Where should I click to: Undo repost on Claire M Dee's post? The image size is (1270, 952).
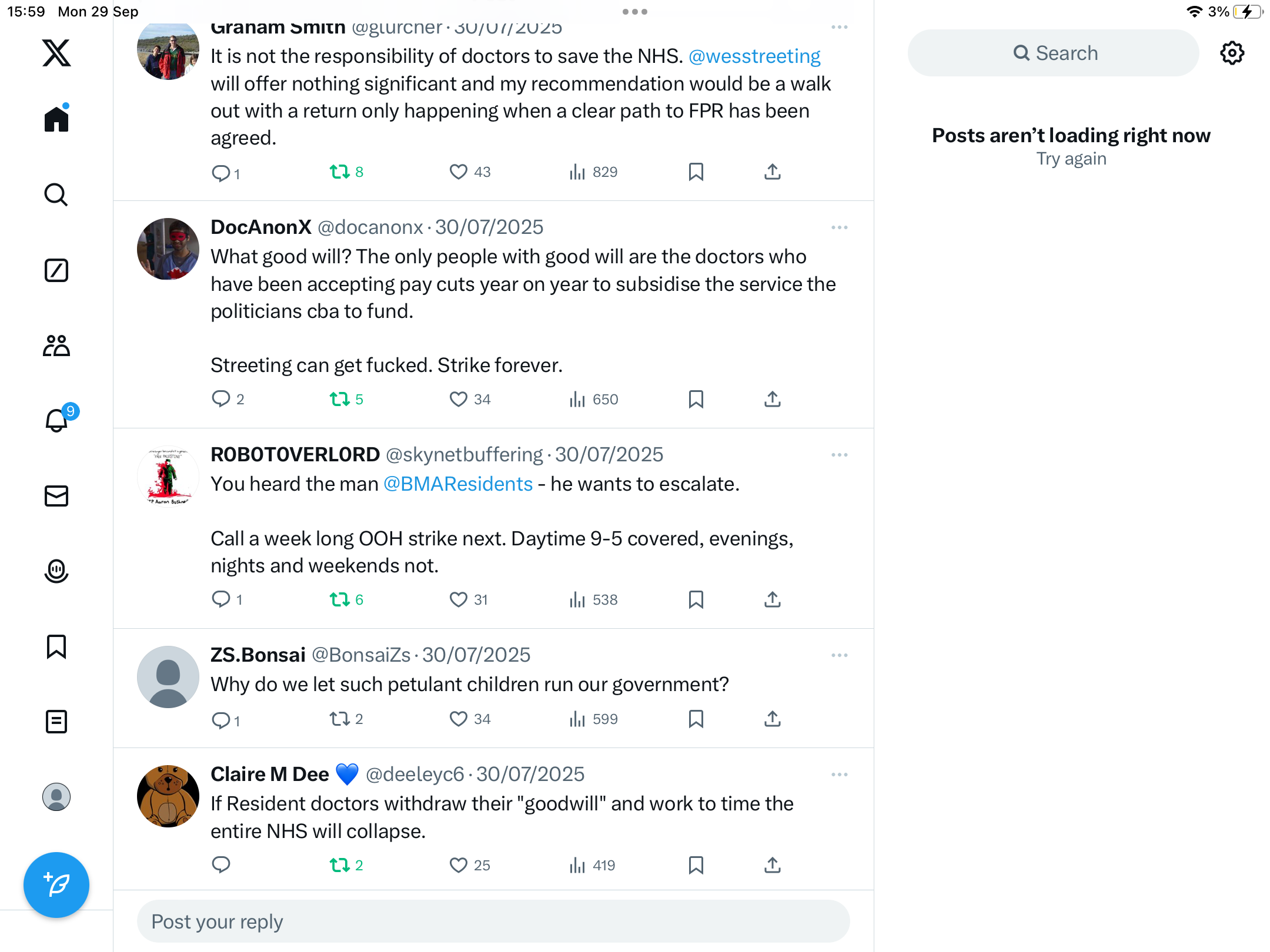click(x=340, y=865)
